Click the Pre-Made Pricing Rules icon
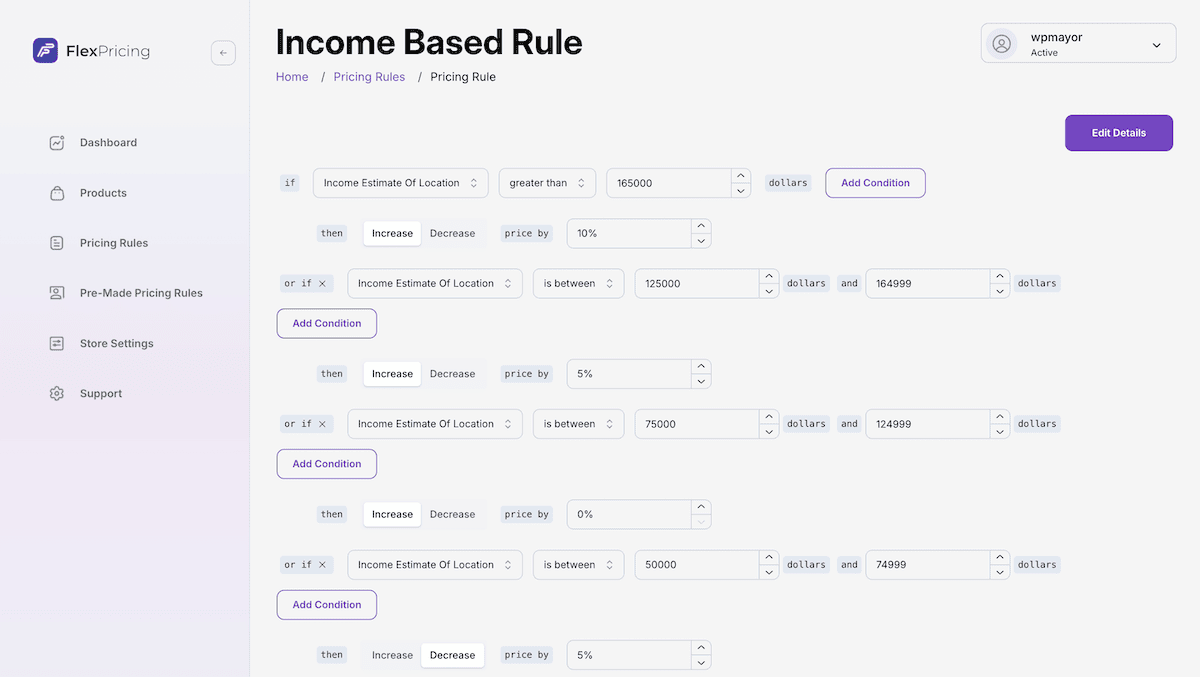The width and height of the screenshot is (1200, 677). (x=57, y=293)
